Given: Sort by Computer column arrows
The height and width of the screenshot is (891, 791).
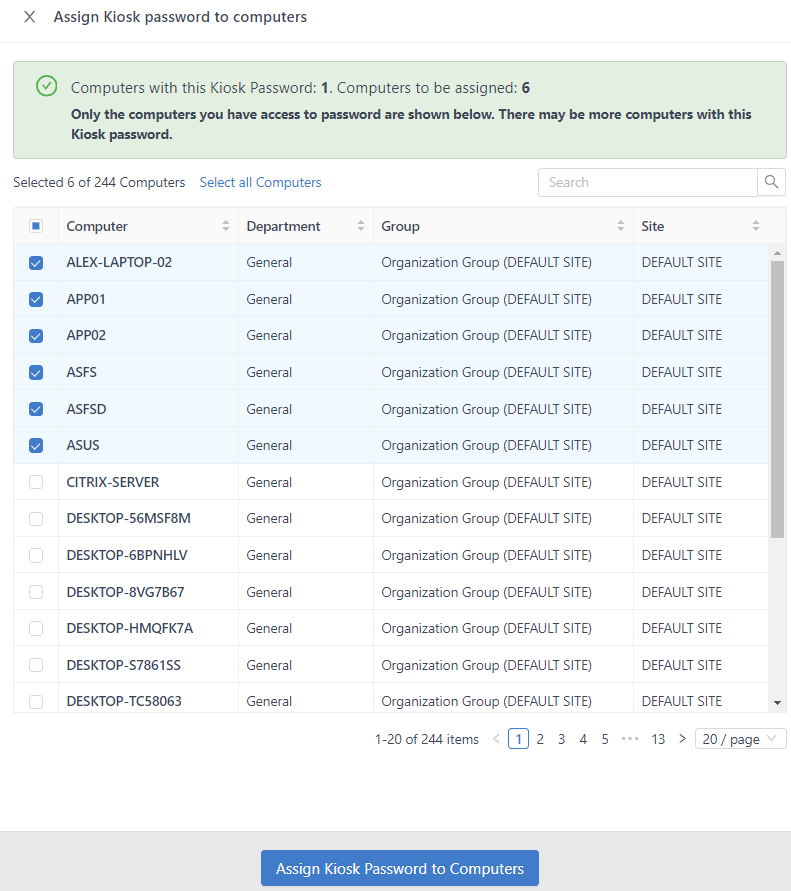Looking at the screenshot, I should tap(226, 226).
